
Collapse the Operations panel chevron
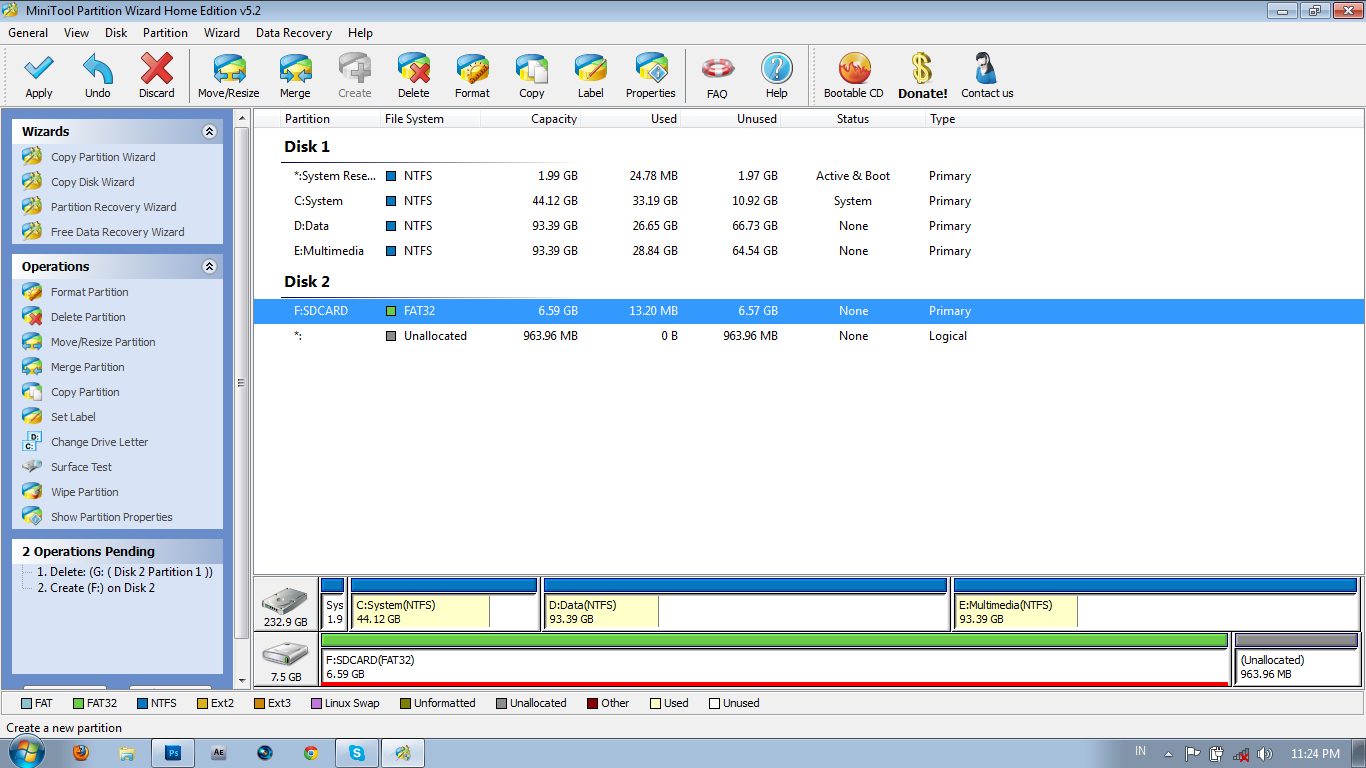[x=209, y=266]
